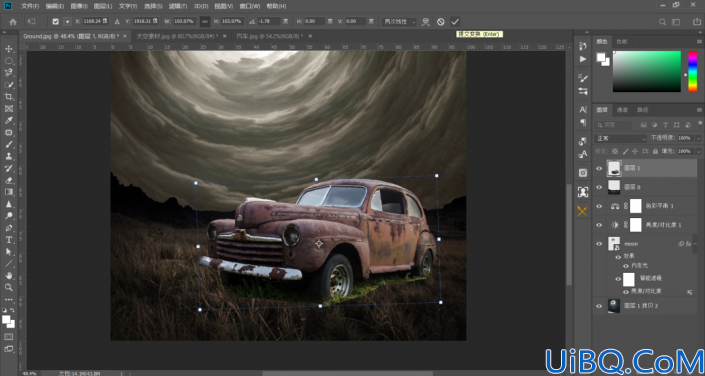The image size is (705, 376).
Task: Switch to the 路径 (Paths) panel tab
Action: pyautogui.click(x=643, y=110)
